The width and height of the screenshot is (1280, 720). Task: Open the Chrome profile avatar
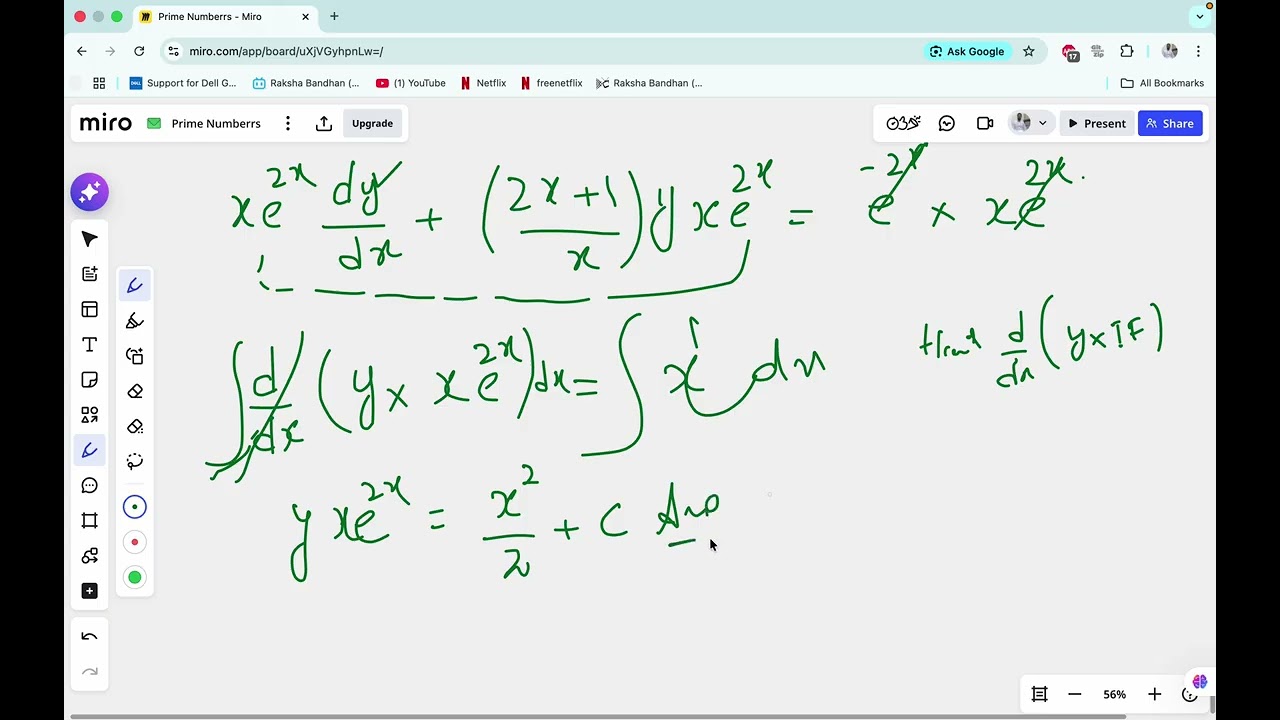(x=1169, y=51)
